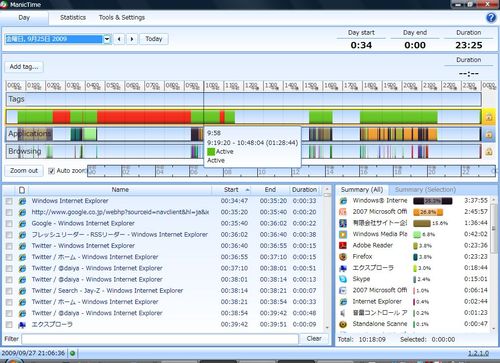This screenshot has height=363, width=500.
Task: Check the box for the 00:34:47 row
Action: coord(9,201)
